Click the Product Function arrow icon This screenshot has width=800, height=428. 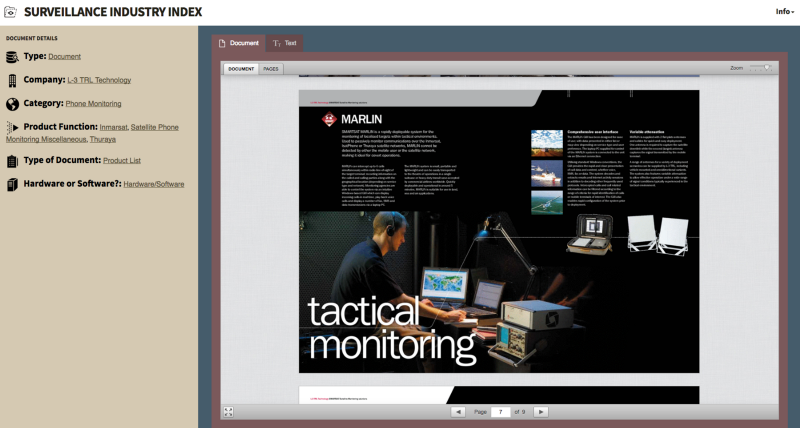12,128
